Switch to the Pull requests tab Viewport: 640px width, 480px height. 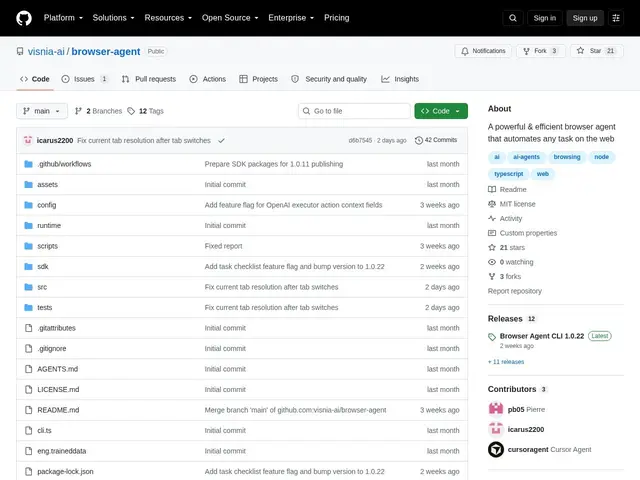tap(149, 79)
